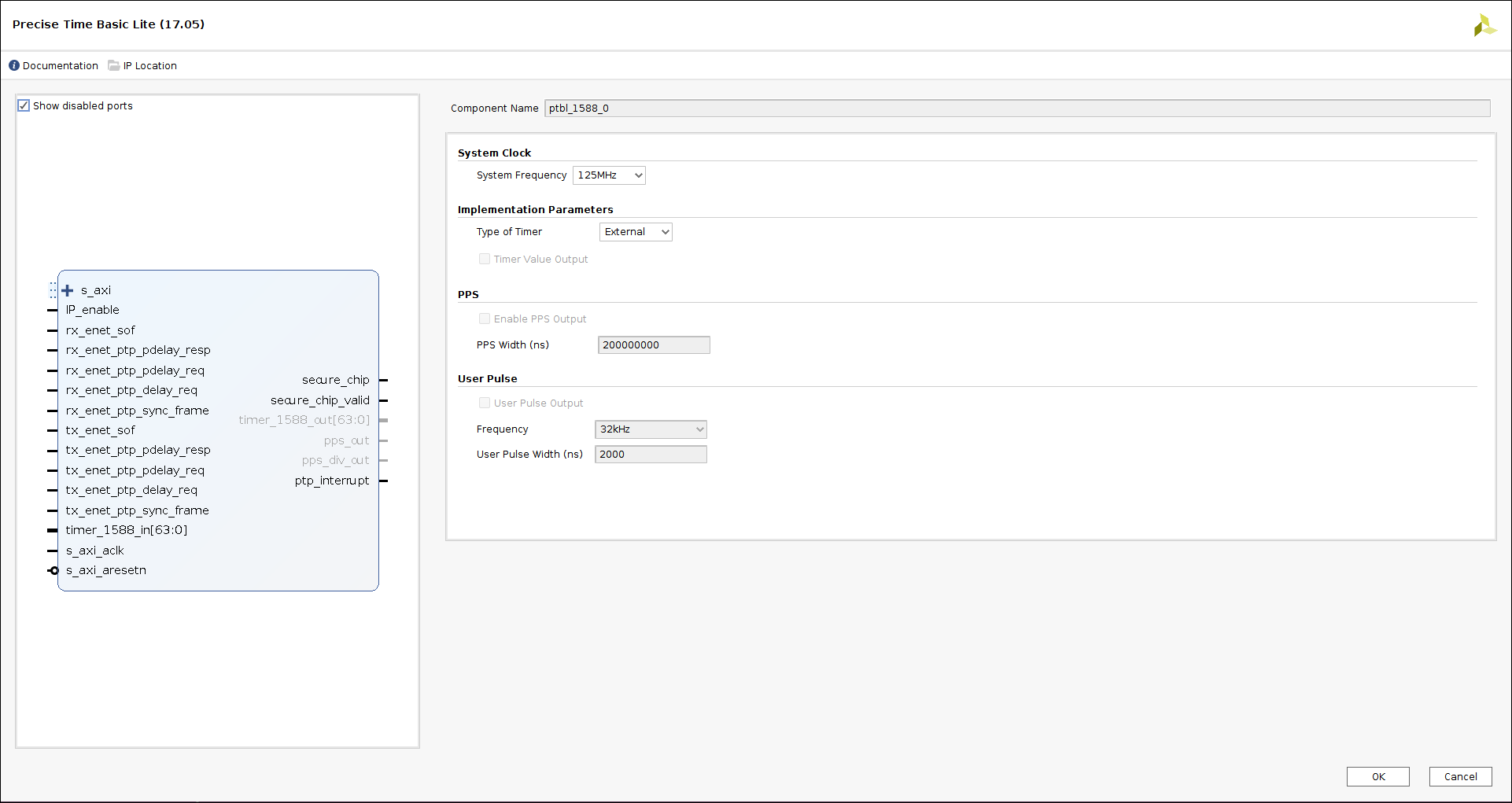Select the ptp_interrupt output port
1512x803 pixels.
coord(332,481)
